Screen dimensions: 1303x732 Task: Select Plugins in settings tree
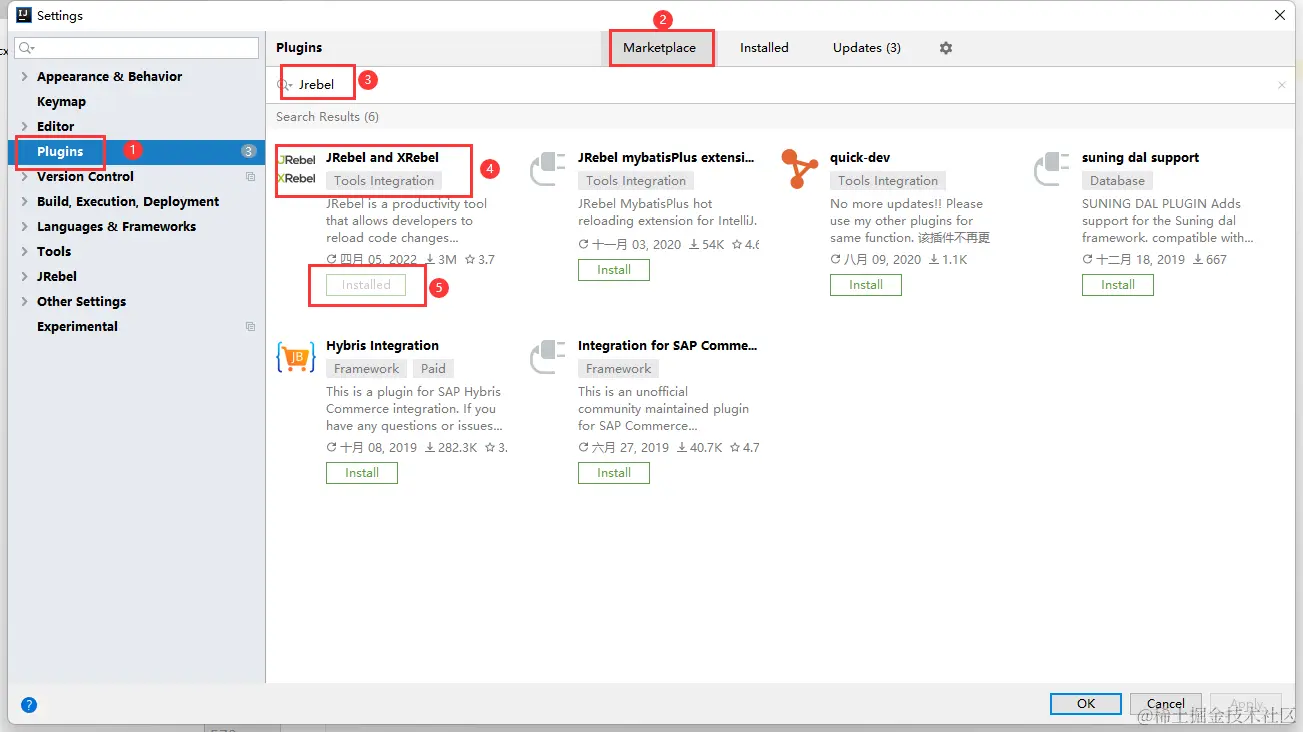coord(60,152)
